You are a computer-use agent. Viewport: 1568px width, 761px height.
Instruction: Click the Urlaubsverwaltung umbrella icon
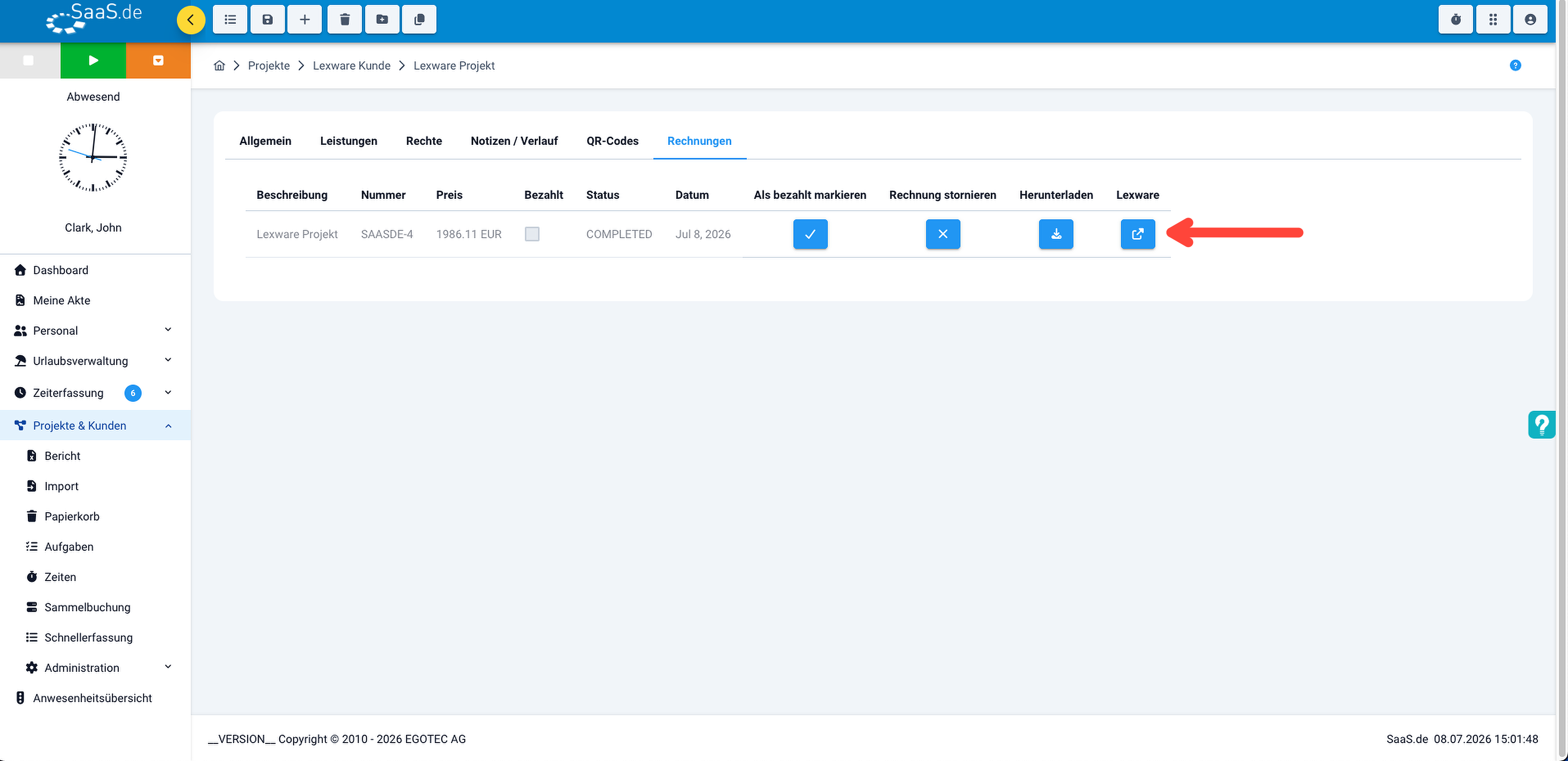20,361
